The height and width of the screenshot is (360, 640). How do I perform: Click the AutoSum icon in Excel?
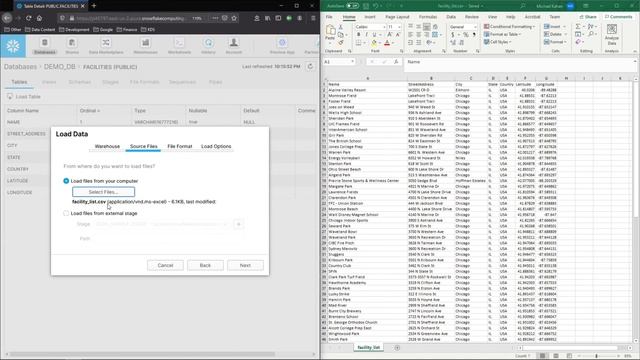[578, 27]
